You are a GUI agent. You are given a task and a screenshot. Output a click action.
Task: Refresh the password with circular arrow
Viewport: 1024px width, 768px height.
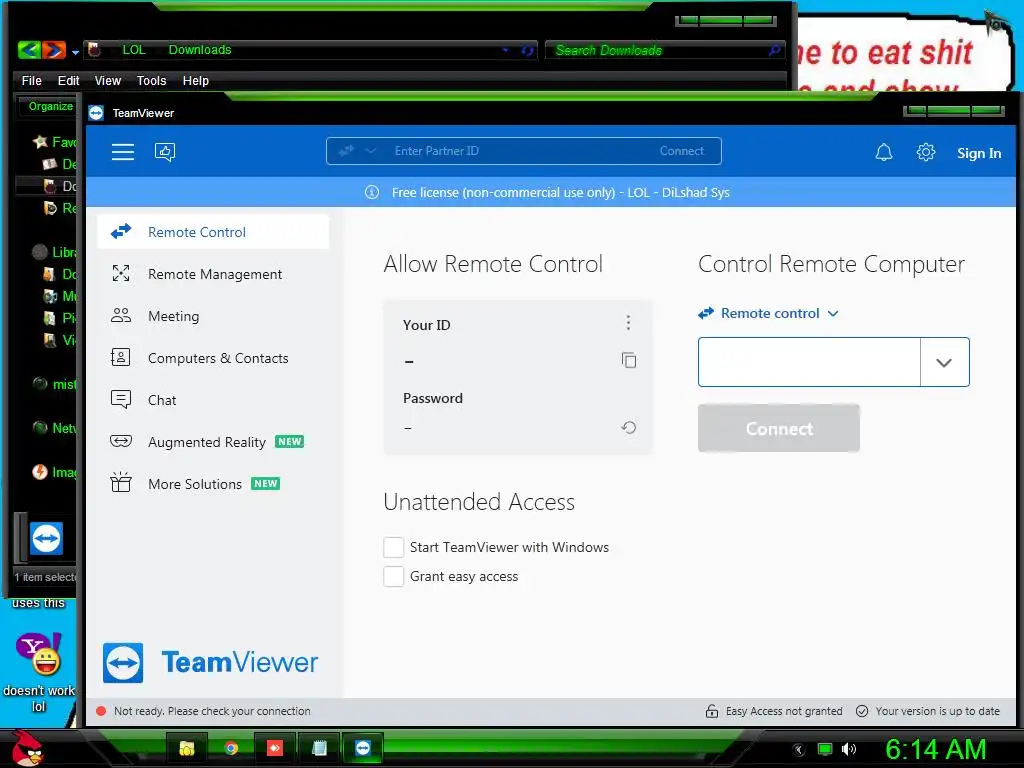click(628, 428)
